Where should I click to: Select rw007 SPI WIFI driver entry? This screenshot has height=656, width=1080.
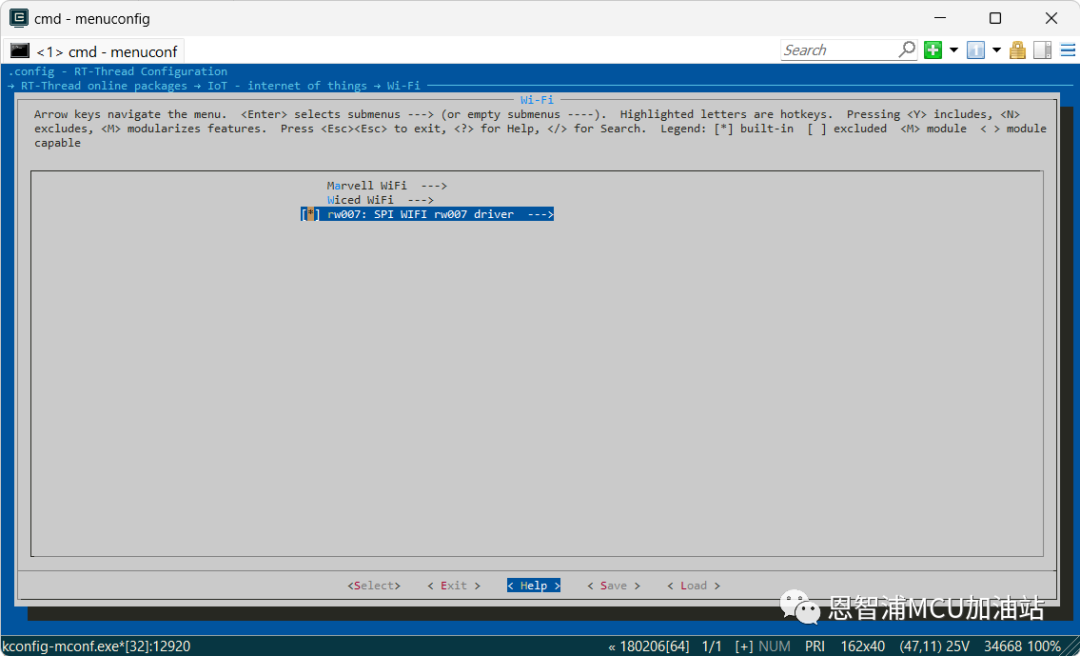[x=440, y=214]
